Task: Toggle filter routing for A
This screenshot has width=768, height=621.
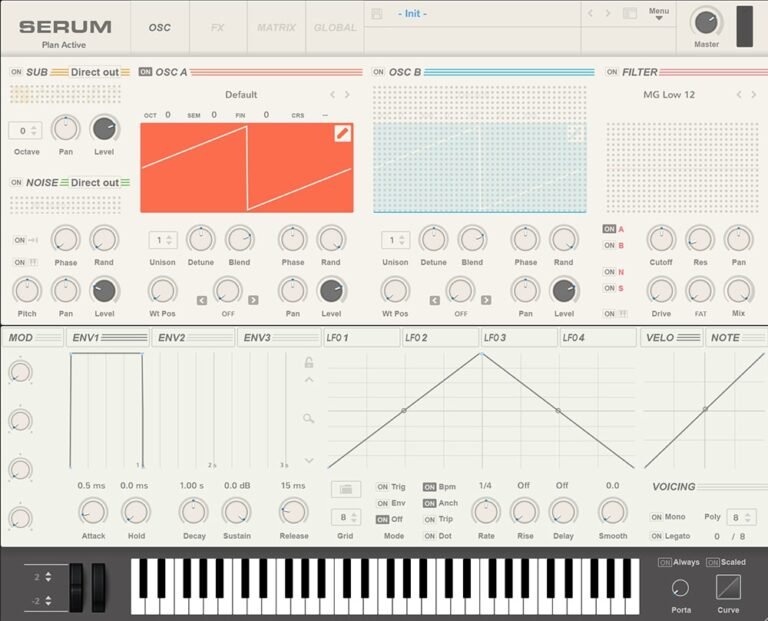Action: (x=609, y=229)
